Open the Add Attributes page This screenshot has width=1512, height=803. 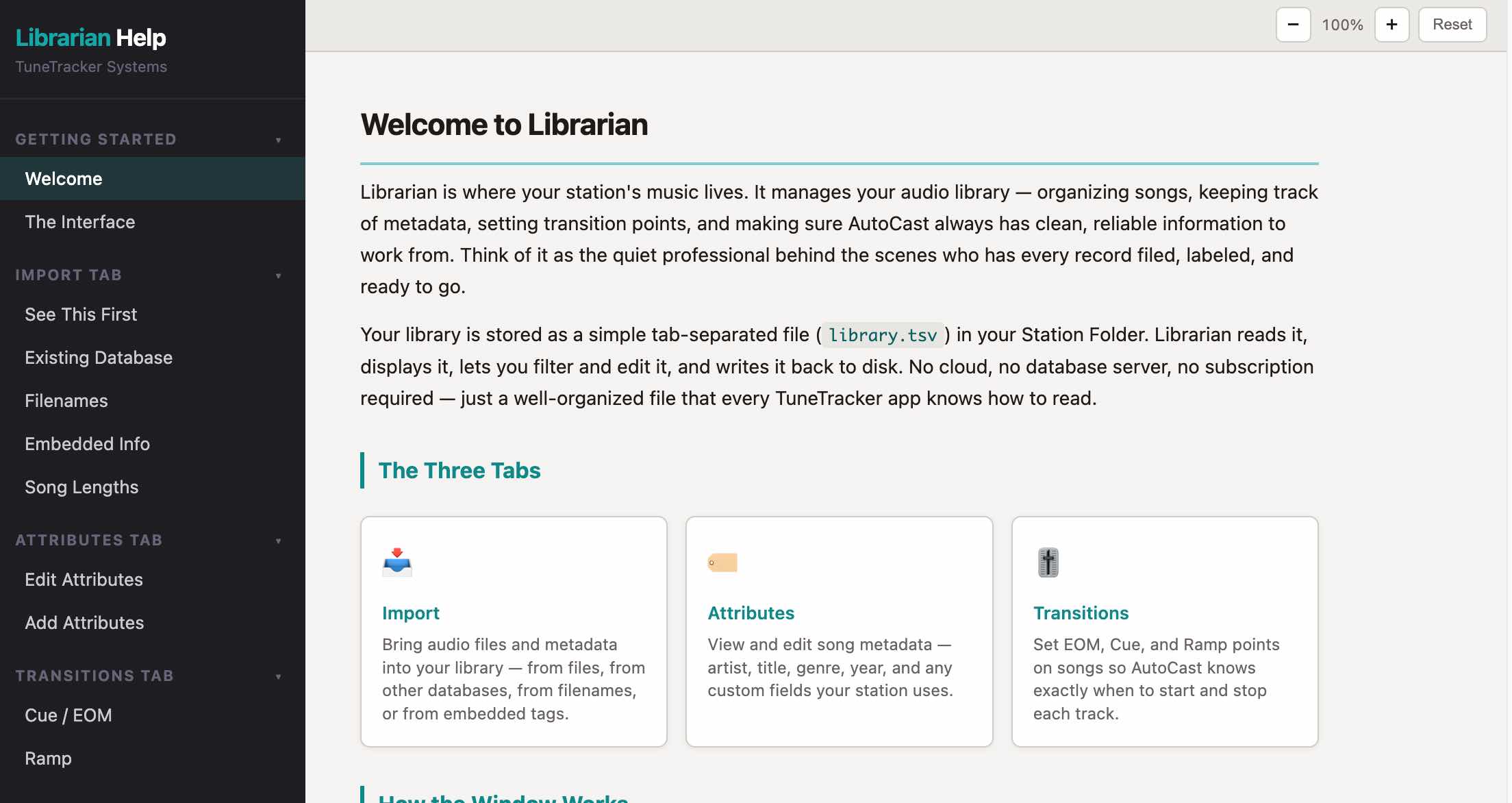pos(84,622)
